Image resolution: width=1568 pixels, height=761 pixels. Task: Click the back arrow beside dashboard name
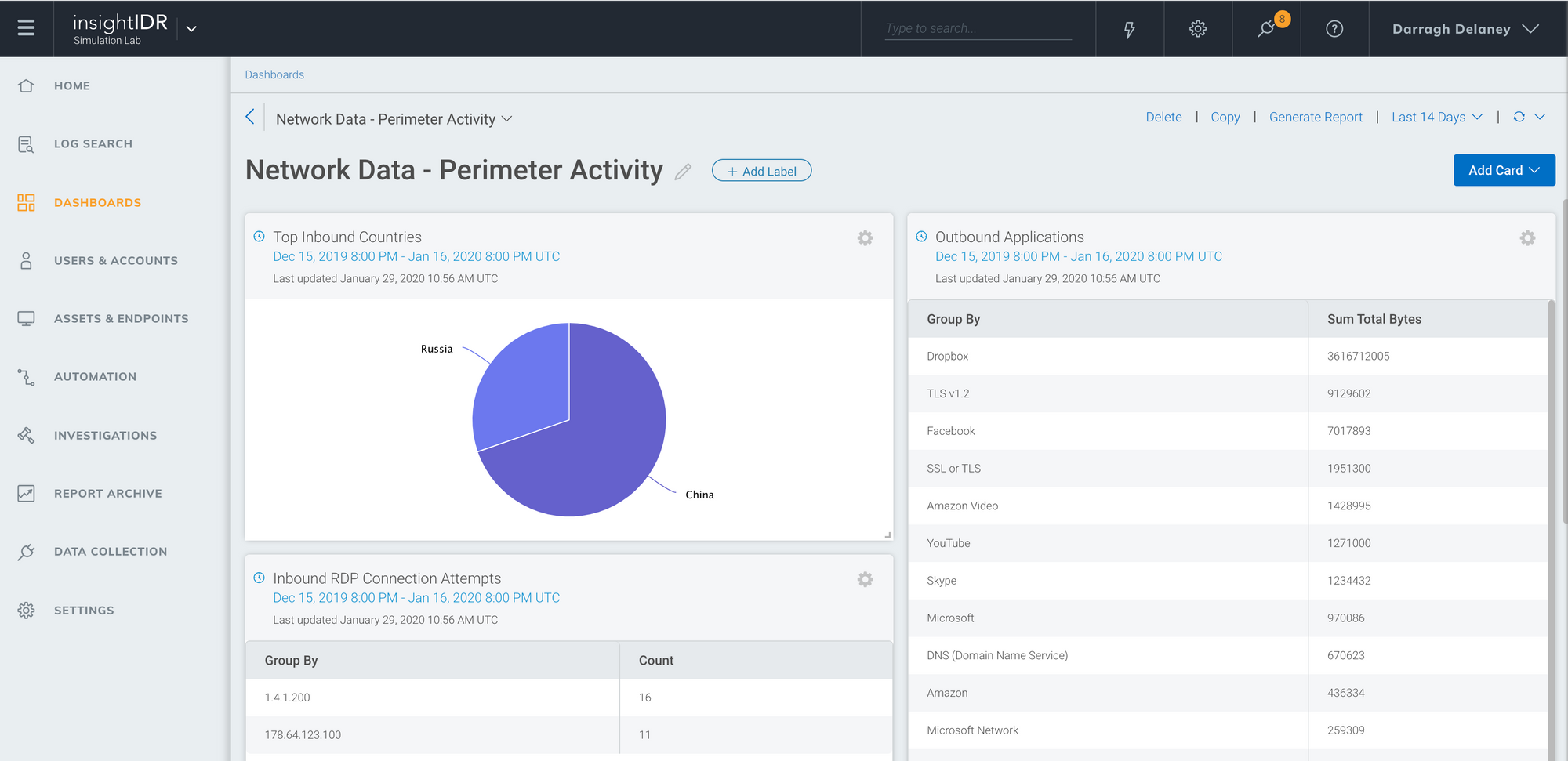[250, 118]
